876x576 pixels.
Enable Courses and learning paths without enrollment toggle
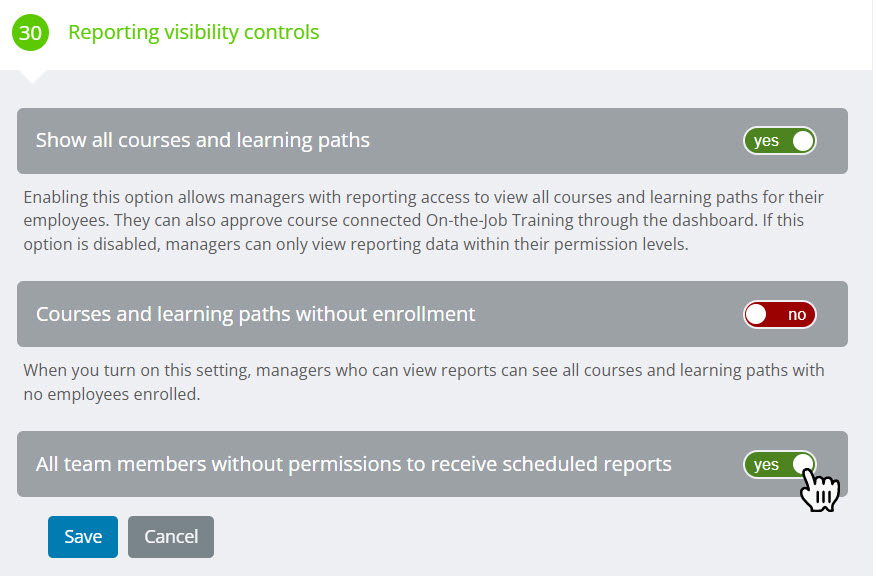click(x=779, y=315)
